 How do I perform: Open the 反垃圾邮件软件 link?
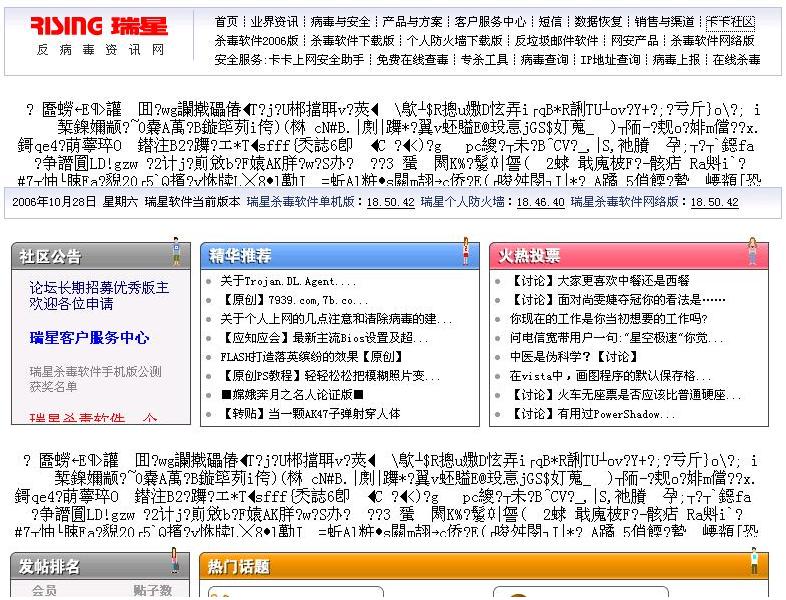coord(556,41)
